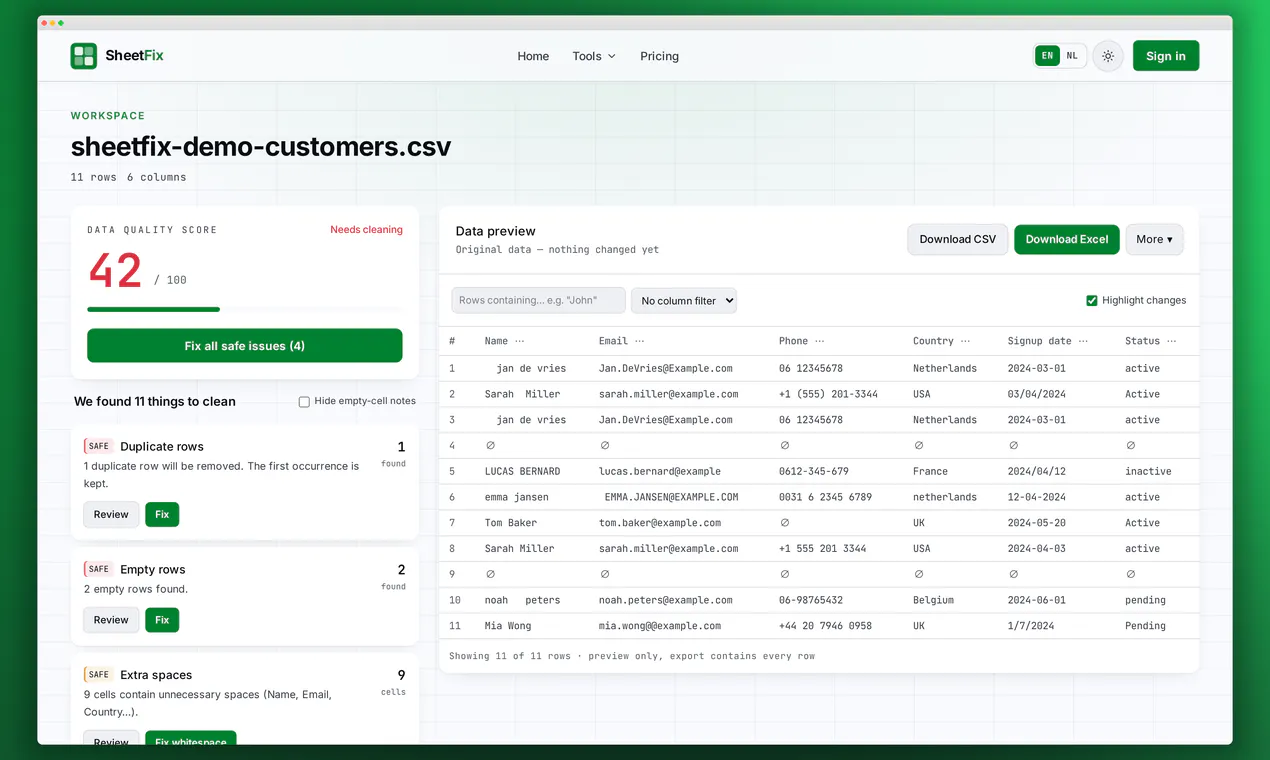
Task: Open the Phone column options menu
Action: (820, 341)
